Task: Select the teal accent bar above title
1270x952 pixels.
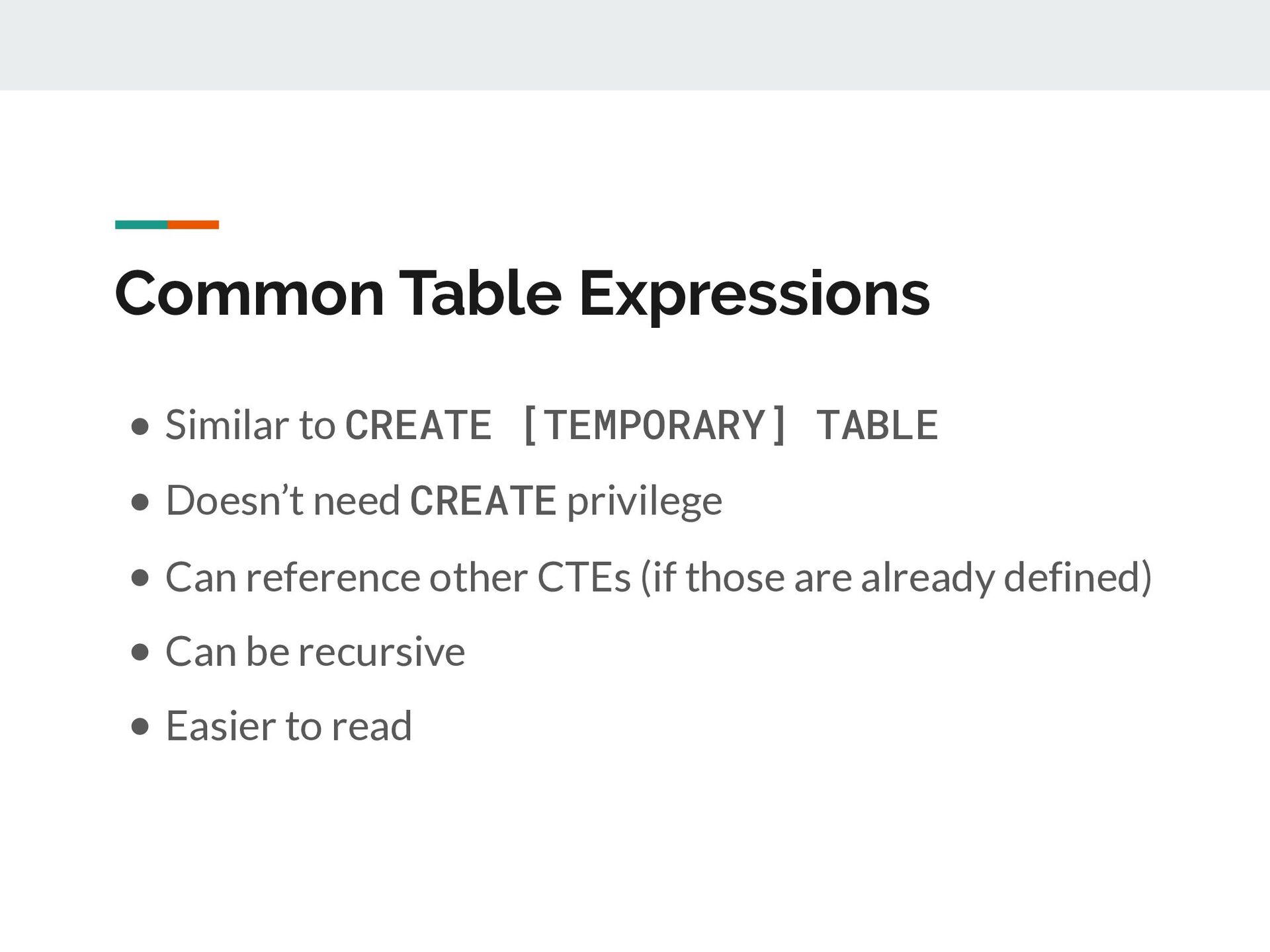Action: (x=141, y=225)
